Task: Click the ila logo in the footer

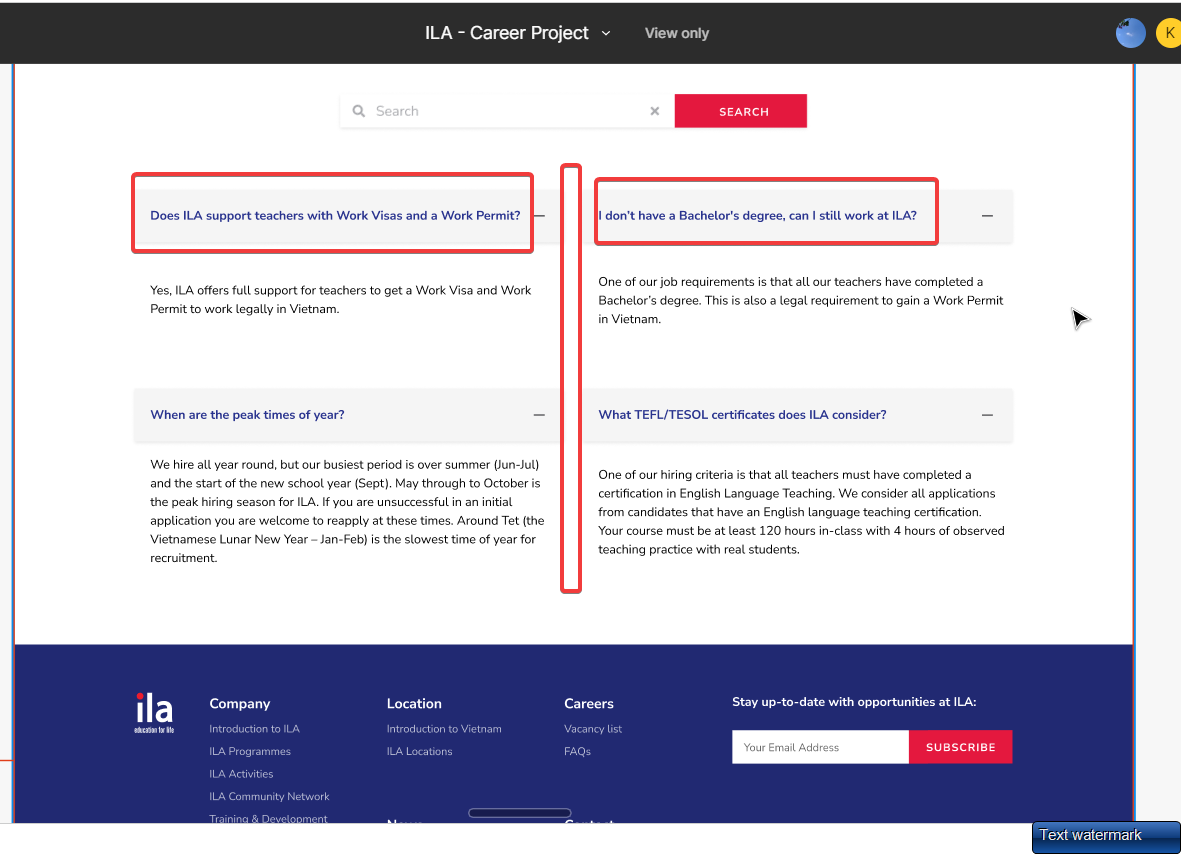Action: click(x=154, y=712)
